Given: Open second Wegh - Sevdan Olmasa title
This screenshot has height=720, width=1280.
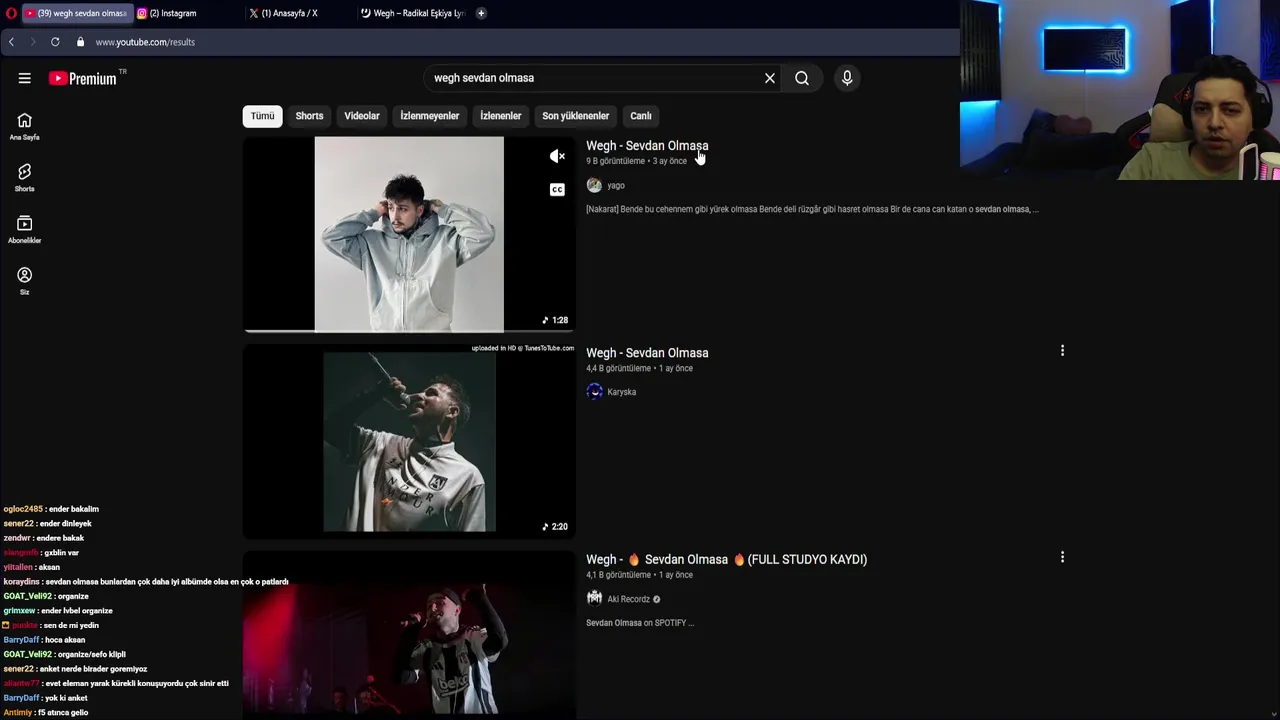Looking at the screenshot, I should click(x=647, y=353).
